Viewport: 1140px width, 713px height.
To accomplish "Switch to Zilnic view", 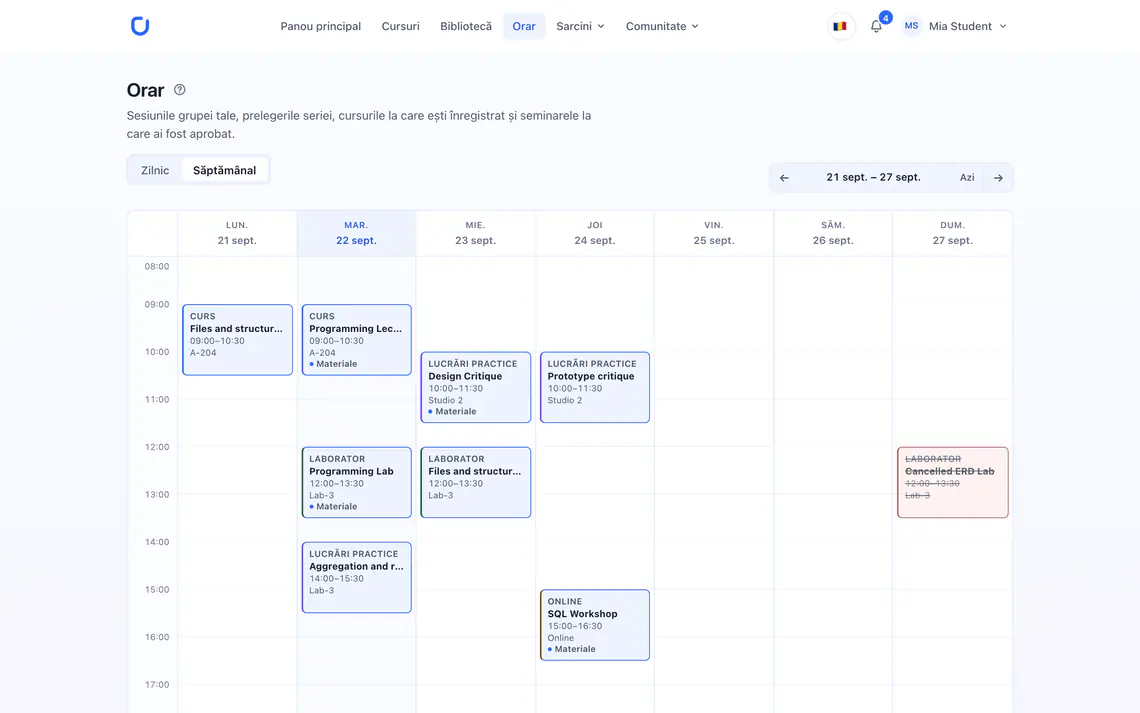I will click(155, 170).
